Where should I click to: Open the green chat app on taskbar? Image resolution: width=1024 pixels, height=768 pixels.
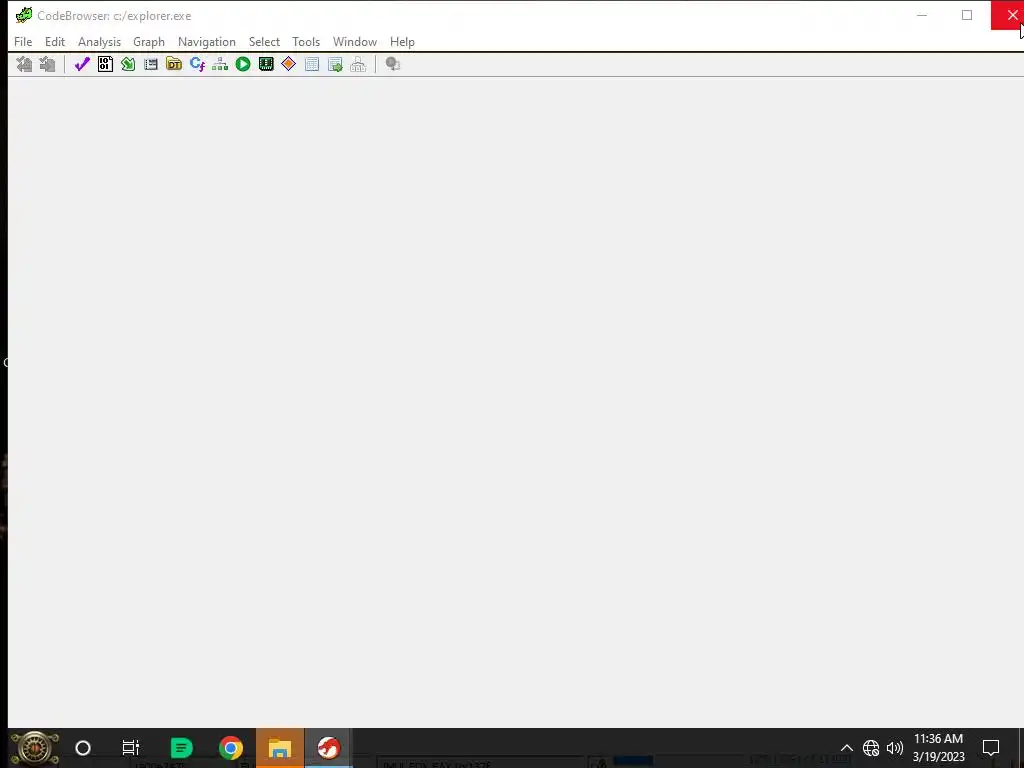181,748
